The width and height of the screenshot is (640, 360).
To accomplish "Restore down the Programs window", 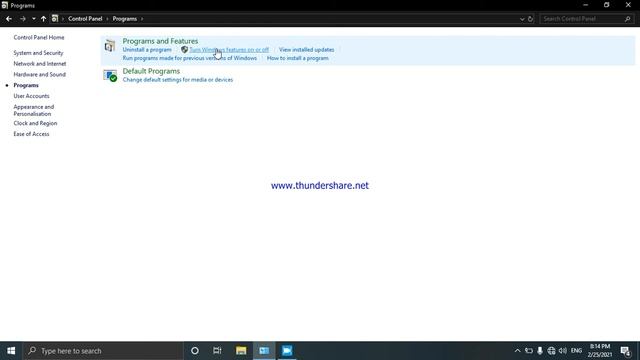I will coord(607,5).
